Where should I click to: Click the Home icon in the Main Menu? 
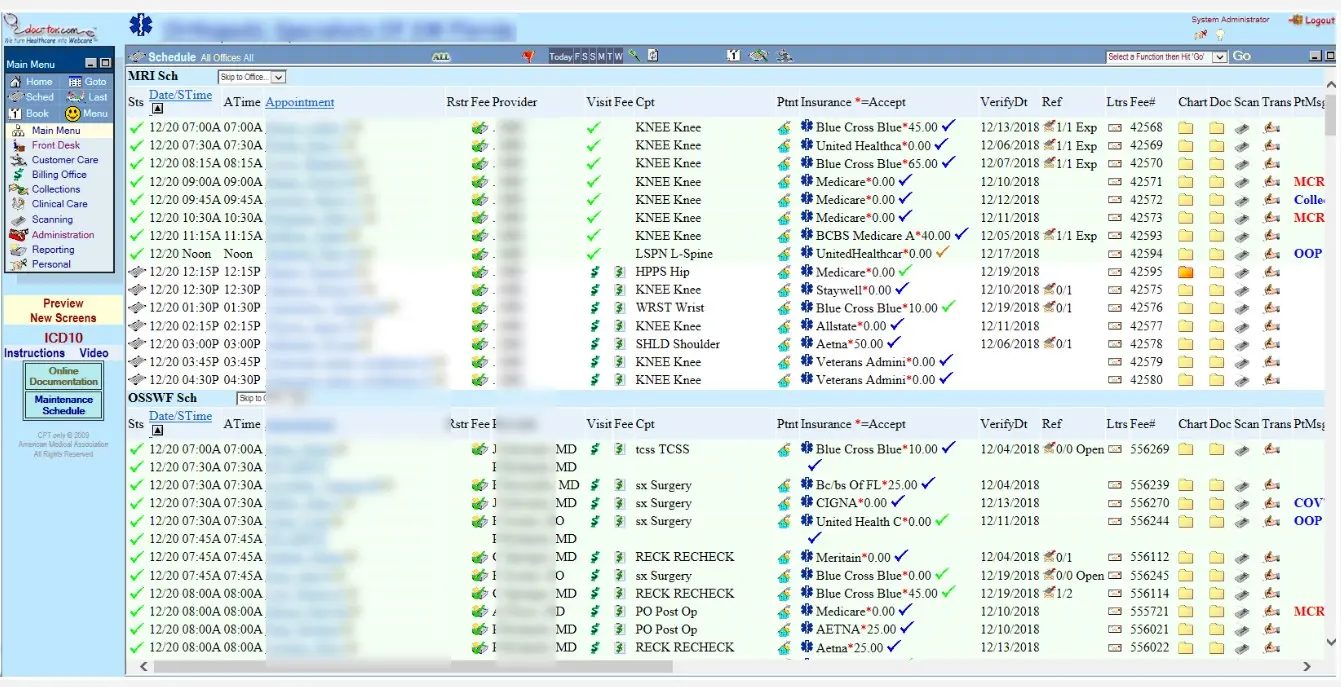(x=15, y=81)
